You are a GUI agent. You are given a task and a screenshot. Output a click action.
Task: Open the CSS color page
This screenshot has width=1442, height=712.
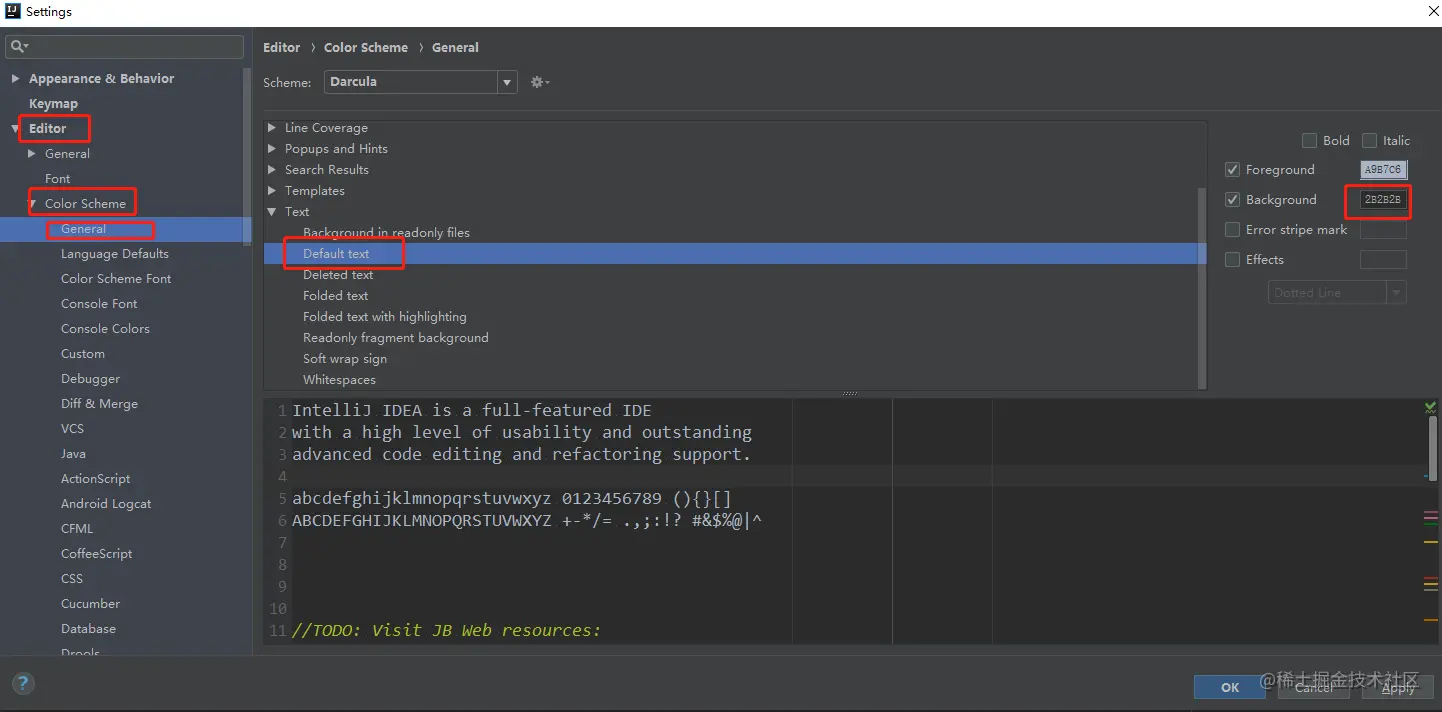coord(72,579)
